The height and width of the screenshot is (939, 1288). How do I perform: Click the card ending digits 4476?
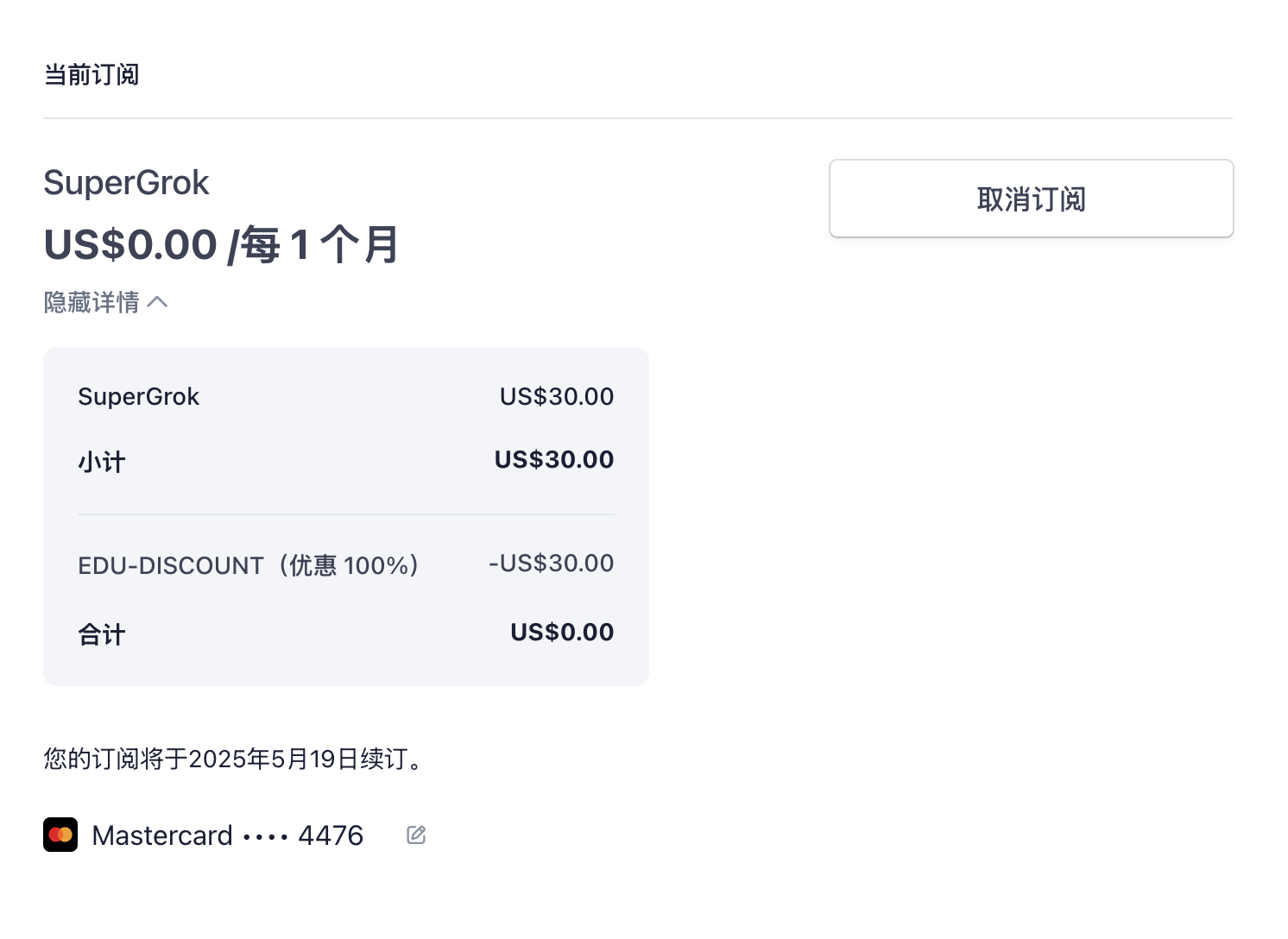331,835
